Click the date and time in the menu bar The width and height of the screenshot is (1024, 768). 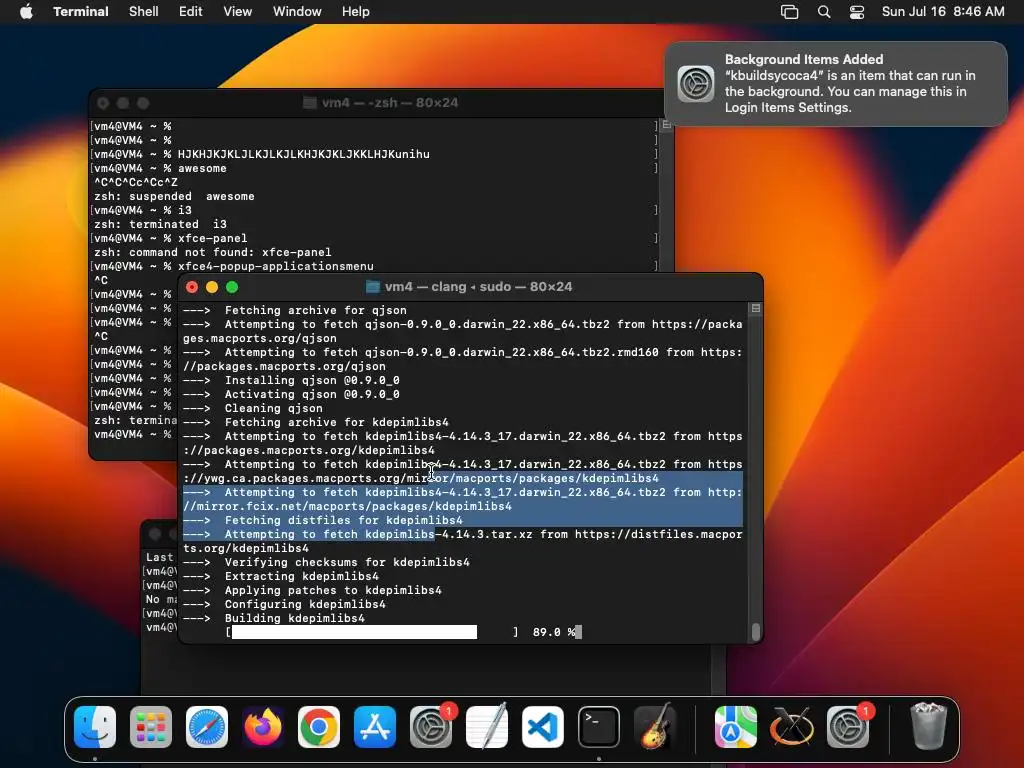[943, 12]
